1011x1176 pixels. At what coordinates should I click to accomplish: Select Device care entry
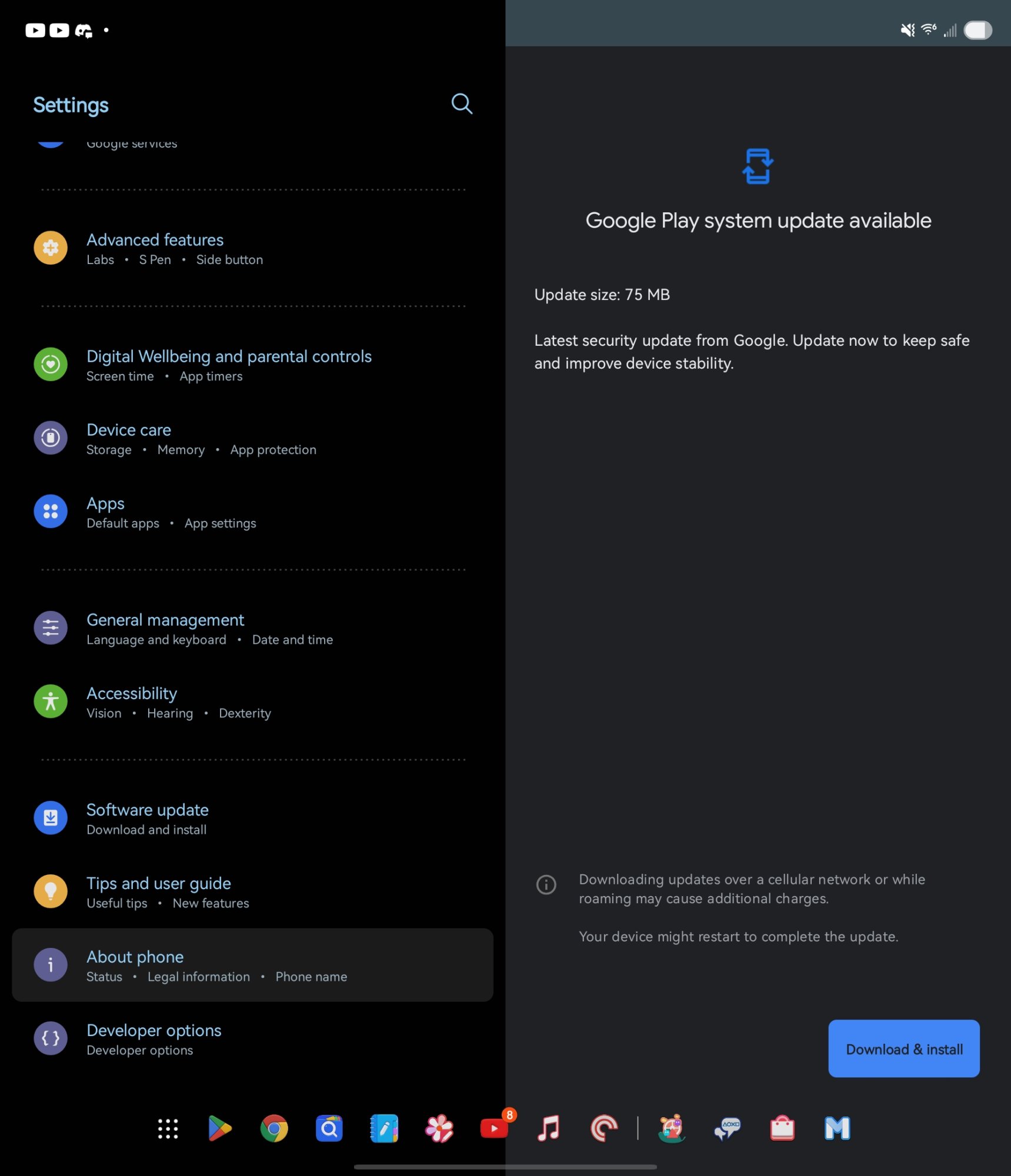(253, 438)
